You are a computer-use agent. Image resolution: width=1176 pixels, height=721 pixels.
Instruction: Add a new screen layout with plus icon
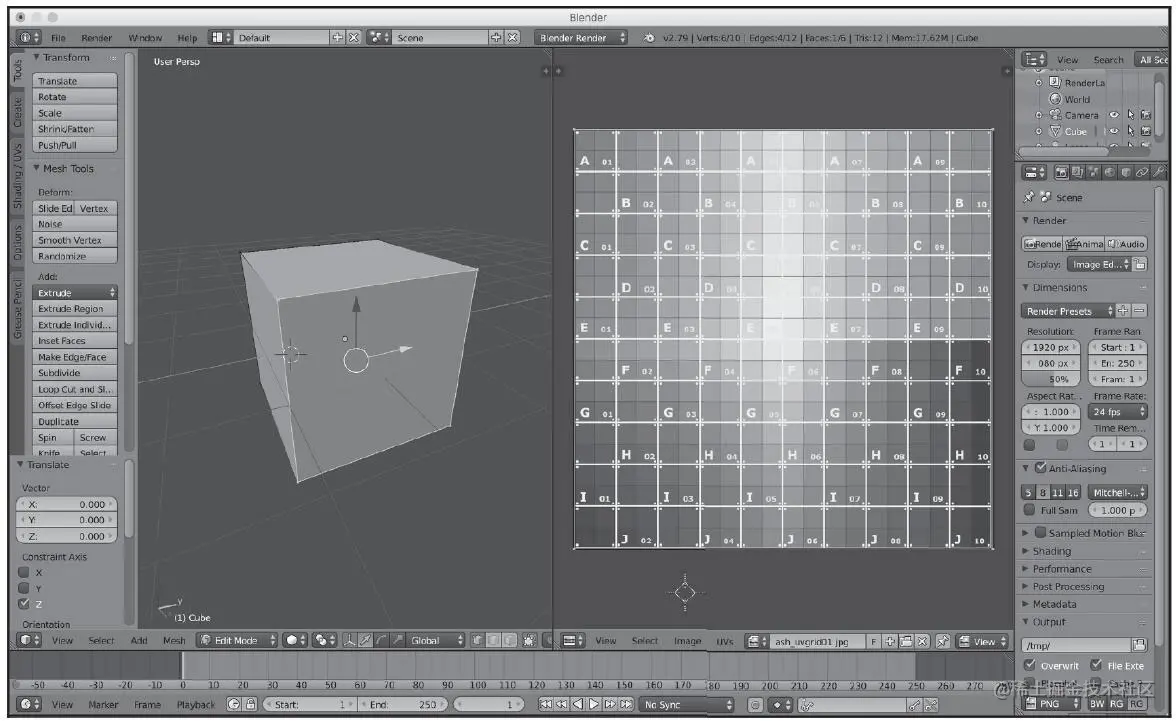tap(338, 38)
